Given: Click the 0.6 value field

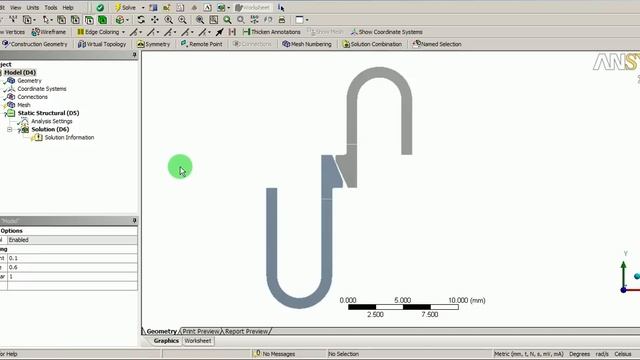Looking at the screenshot, I should [72, 267].
